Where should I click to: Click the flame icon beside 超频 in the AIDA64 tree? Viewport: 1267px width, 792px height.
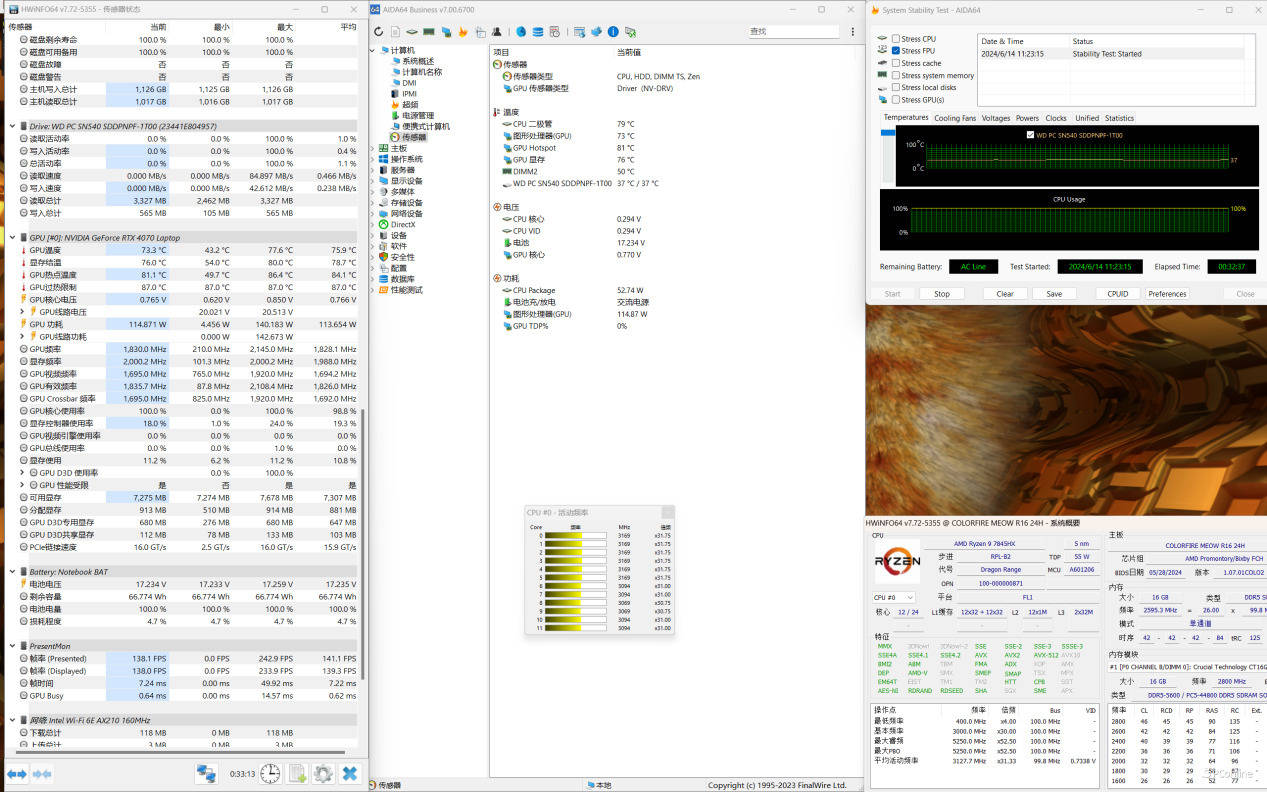[x=395, y=104]
